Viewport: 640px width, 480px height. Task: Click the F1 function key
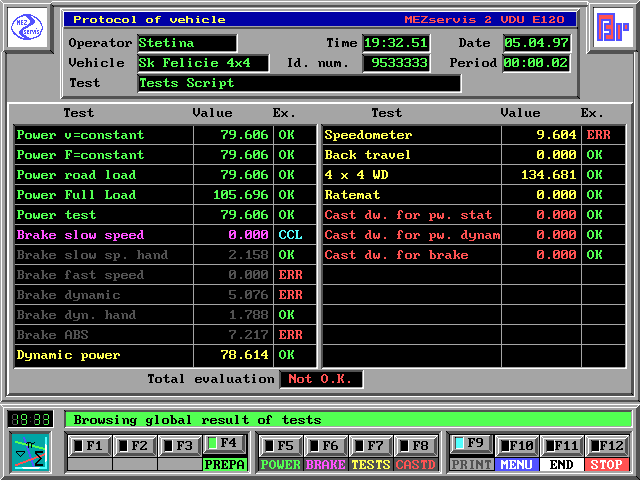90,446
